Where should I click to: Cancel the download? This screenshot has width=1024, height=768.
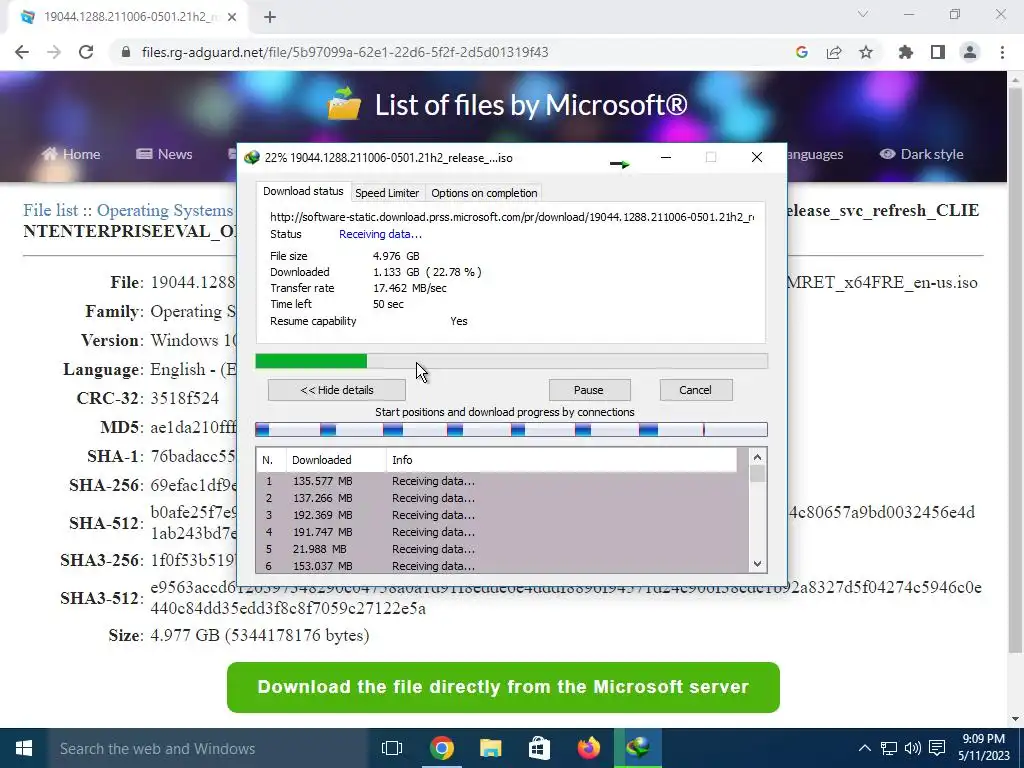pos(696,390)
